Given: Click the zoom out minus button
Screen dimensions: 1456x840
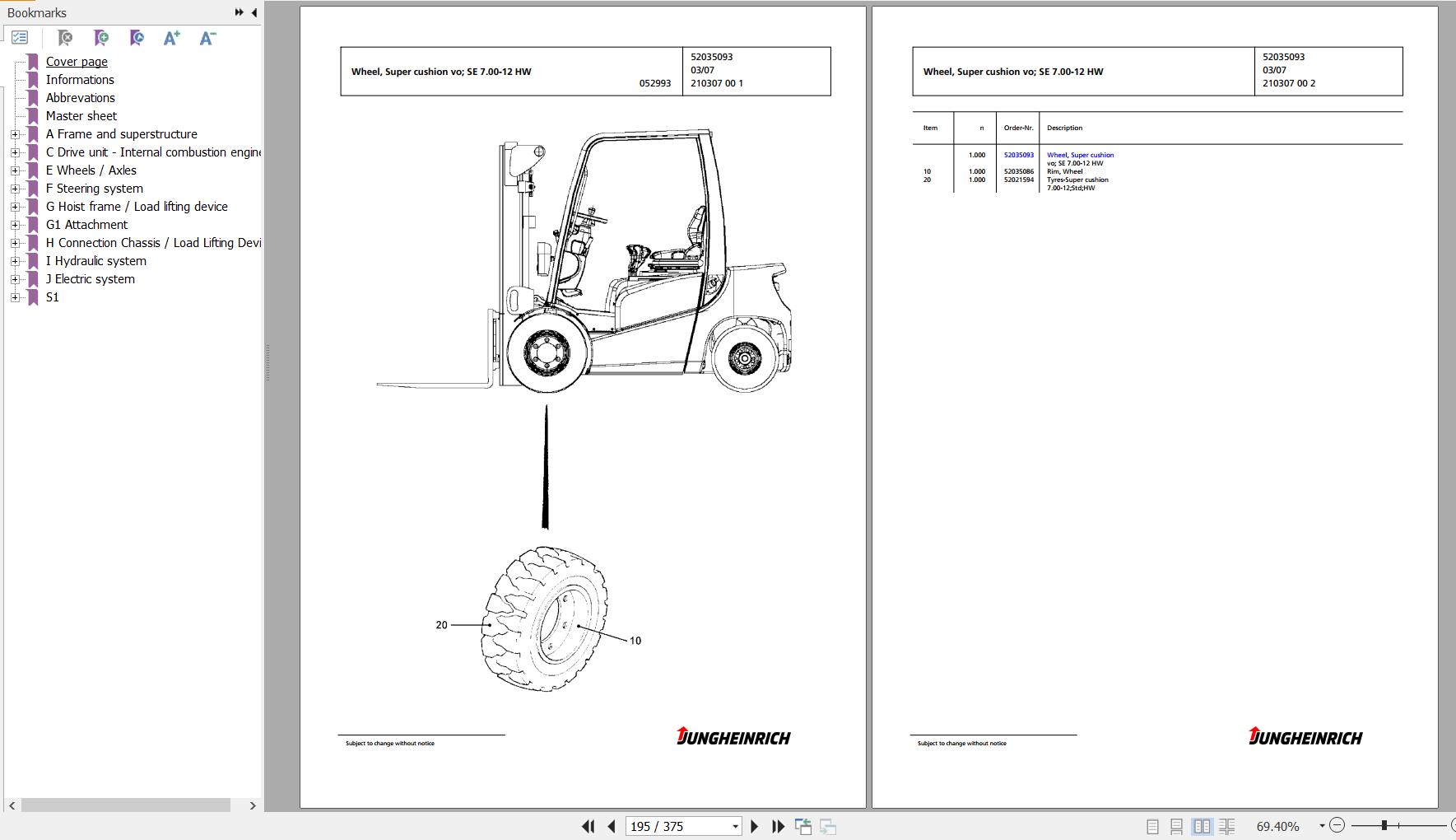Looking at the screenshot, I should tap(1337, 825).
